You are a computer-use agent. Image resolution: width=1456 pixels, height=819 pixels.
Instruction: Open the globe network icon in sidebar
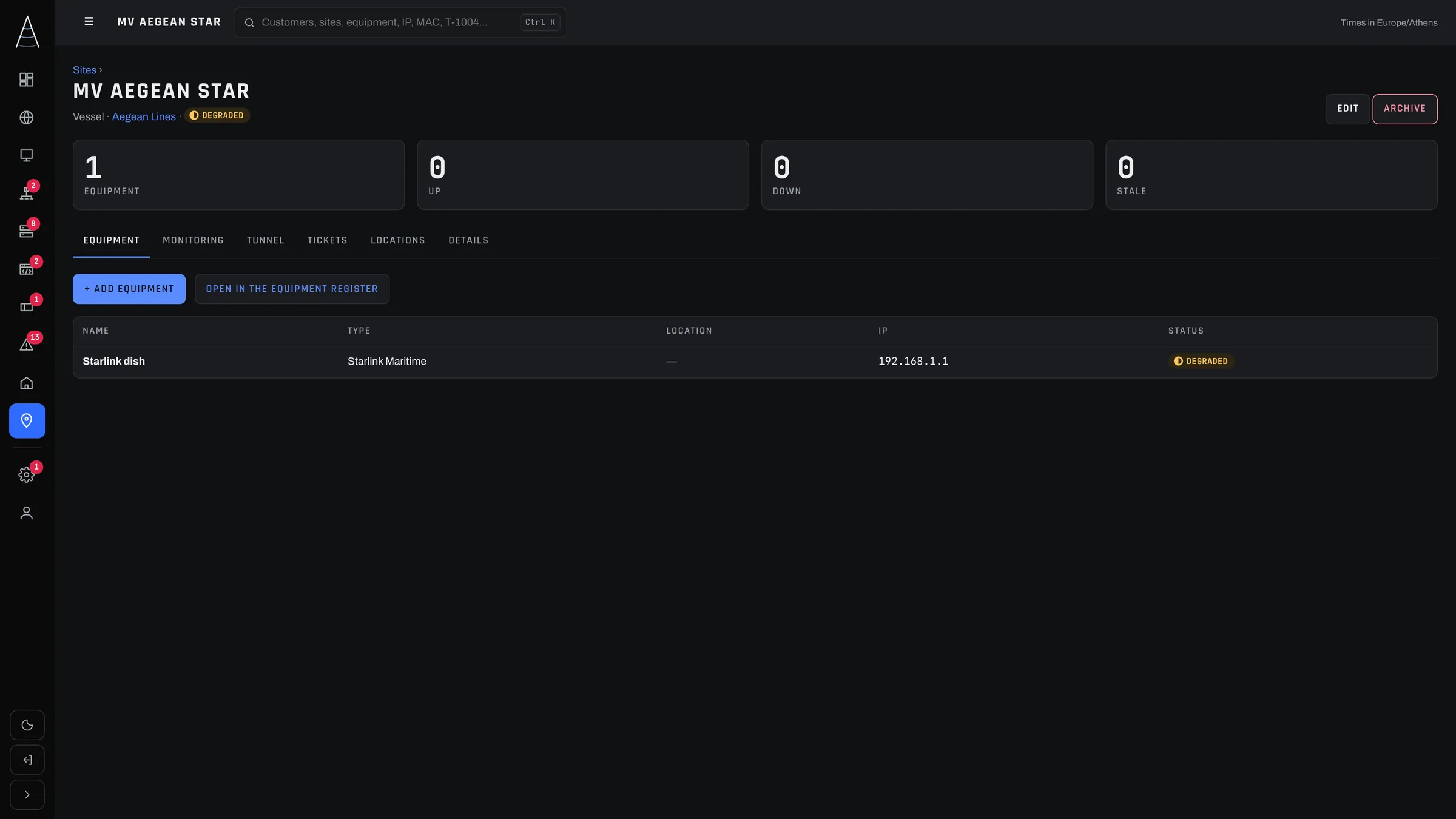tap(27, 118)
